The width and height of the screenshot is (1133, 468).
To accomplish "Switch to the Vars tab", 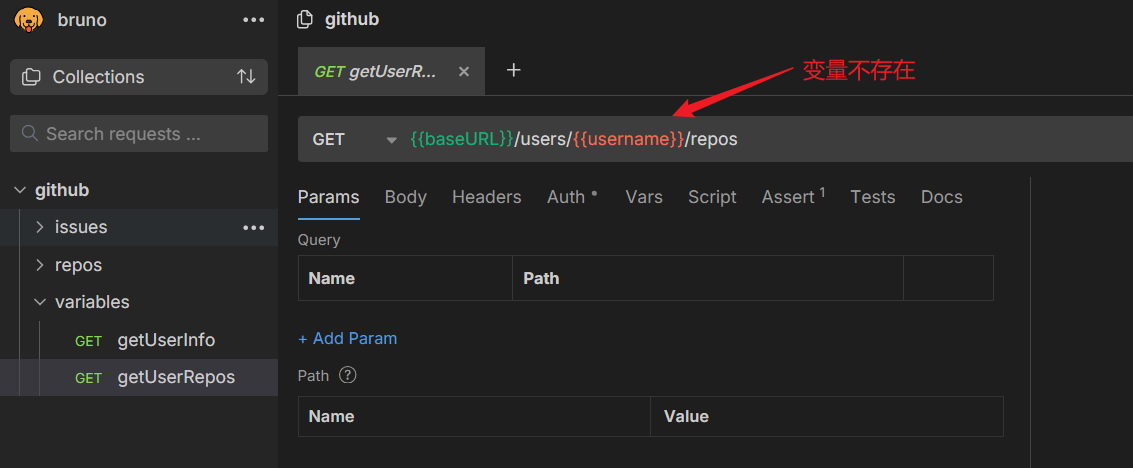I will [x=644, y=197].
